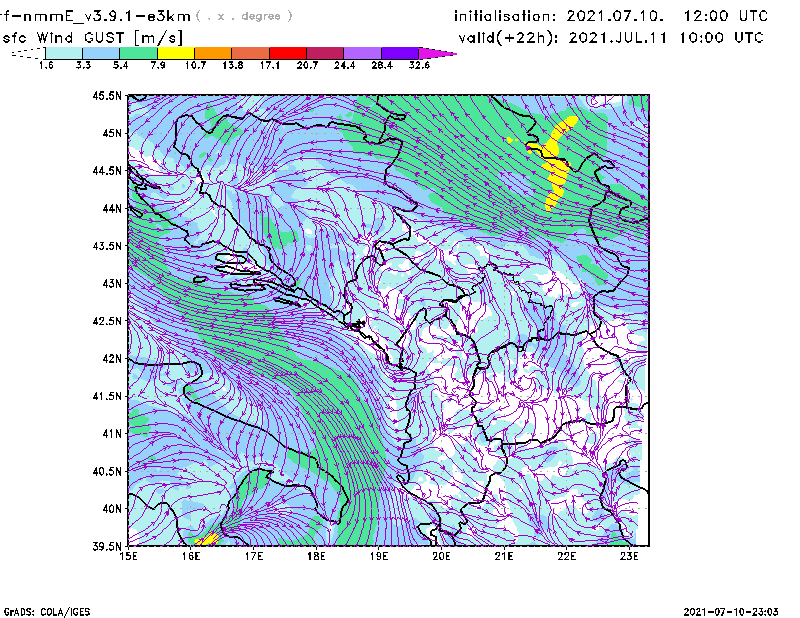The height and width of the screenshot is (618, 800).
Task: Click the red 17.1–20.7 legend swatch
Action: click(288, 53)
